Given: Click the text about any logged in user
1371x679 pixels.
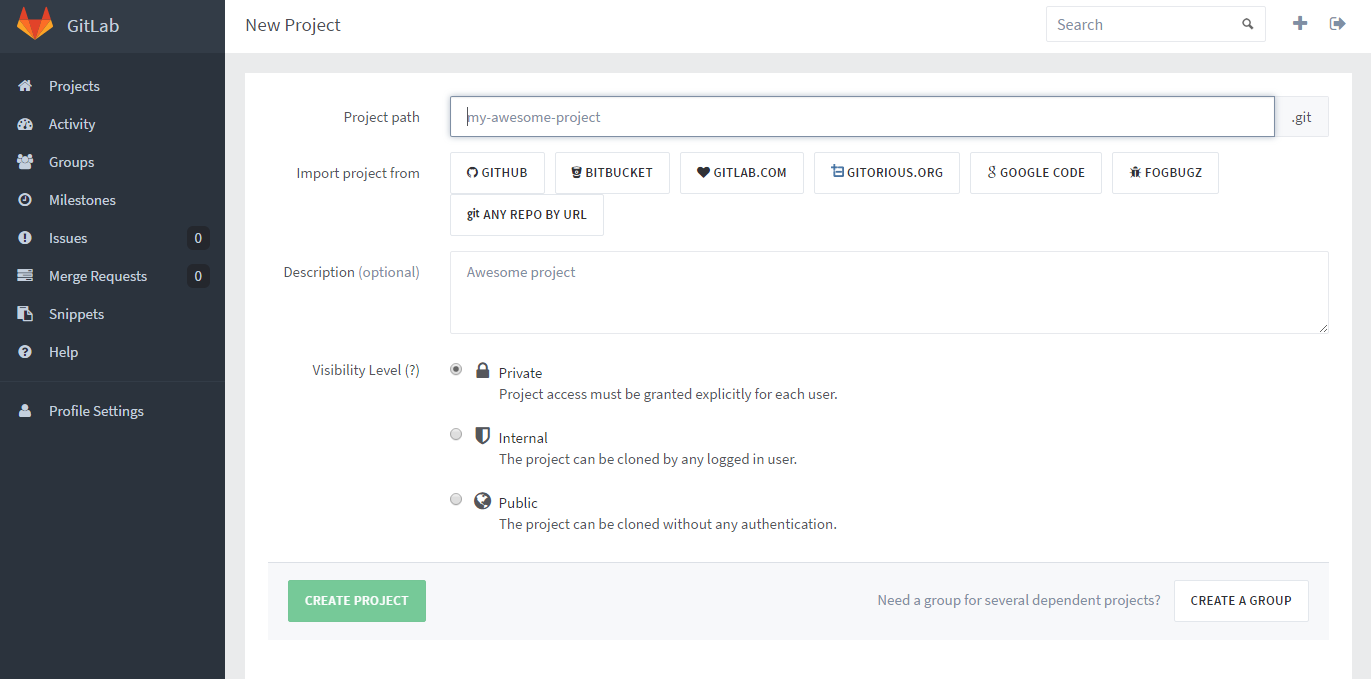Looking at the screenshot, I should 648,459.
